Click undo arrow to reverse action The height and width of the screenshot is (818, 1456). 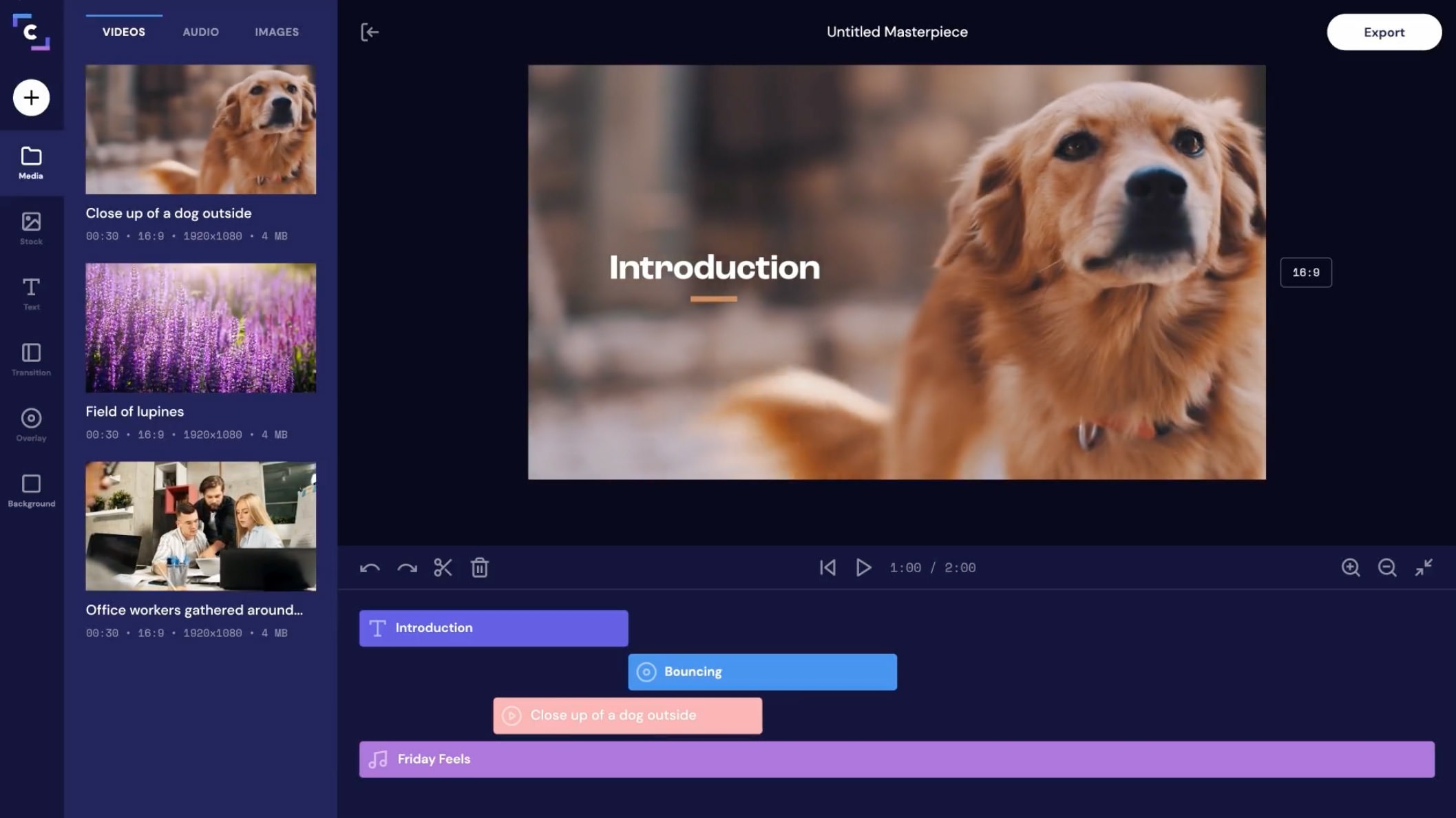(370, 567)
